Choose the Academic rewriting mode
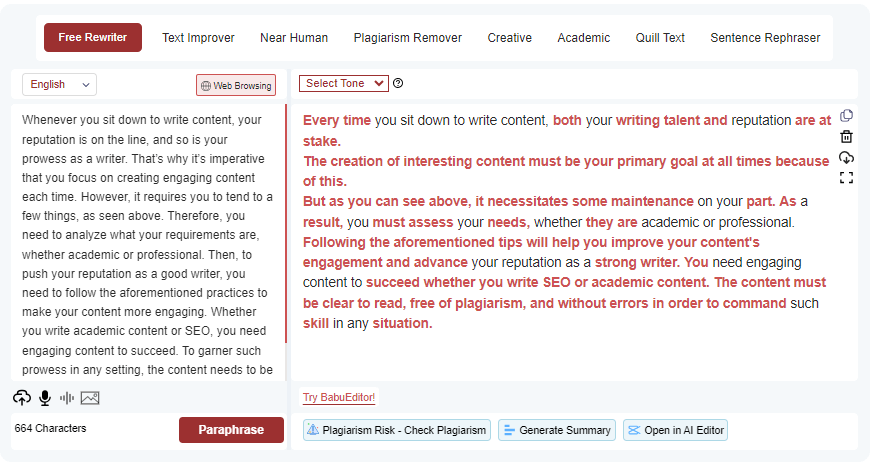 click(x=583, y=38)
